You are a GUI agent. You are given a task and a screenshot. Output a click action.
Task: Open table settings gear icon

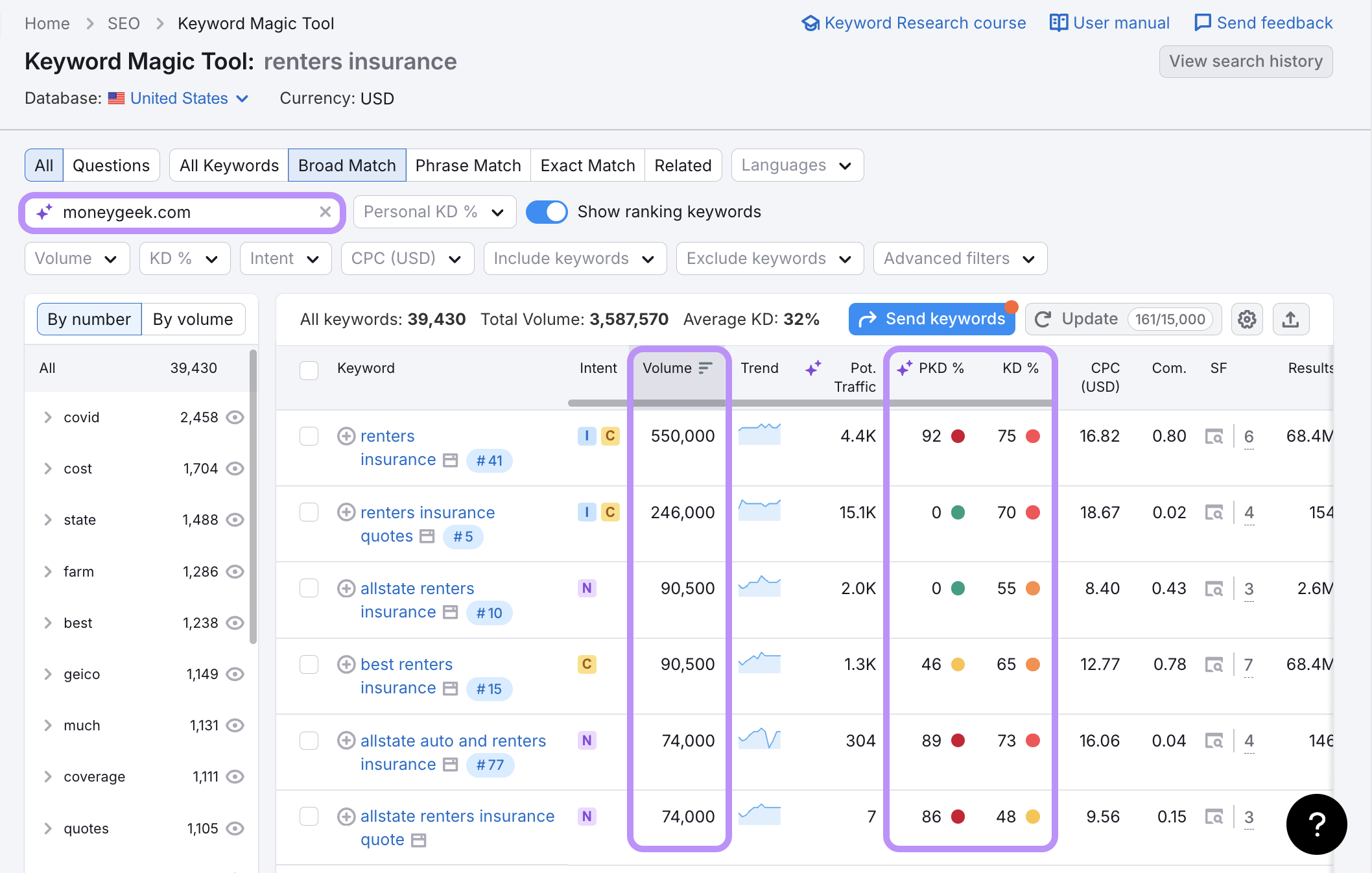(1246, 319)
